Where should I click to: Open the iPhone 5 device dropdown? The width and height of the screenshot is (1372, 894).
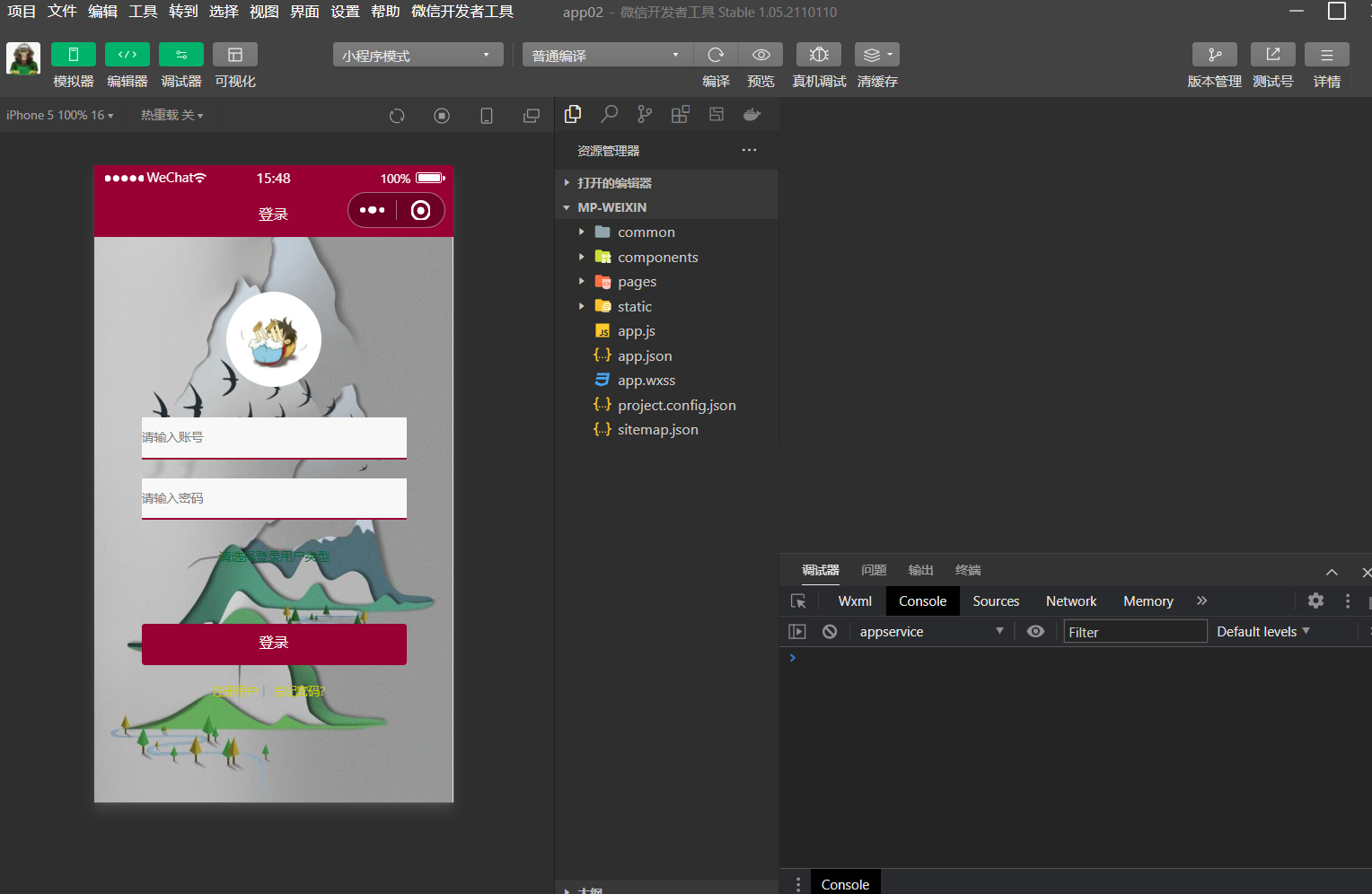(60, 115)
